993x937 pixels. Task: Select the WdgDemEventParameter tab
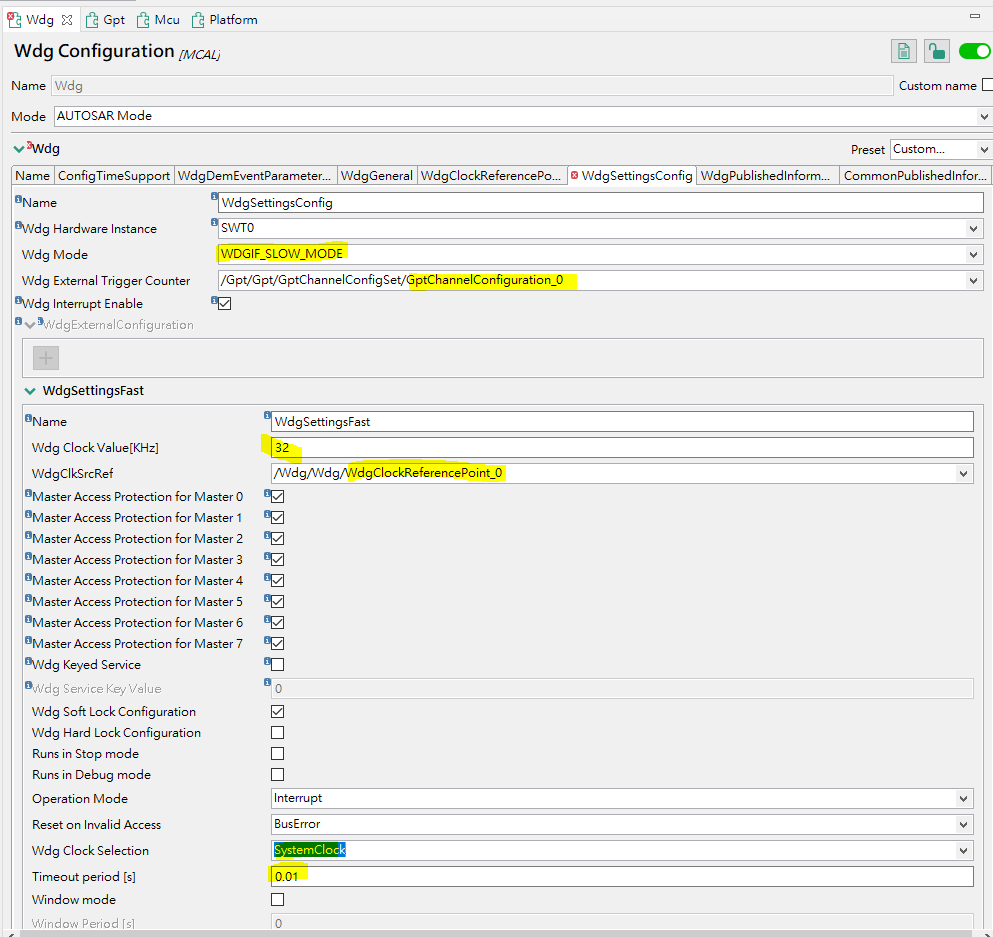coord(254,176)
